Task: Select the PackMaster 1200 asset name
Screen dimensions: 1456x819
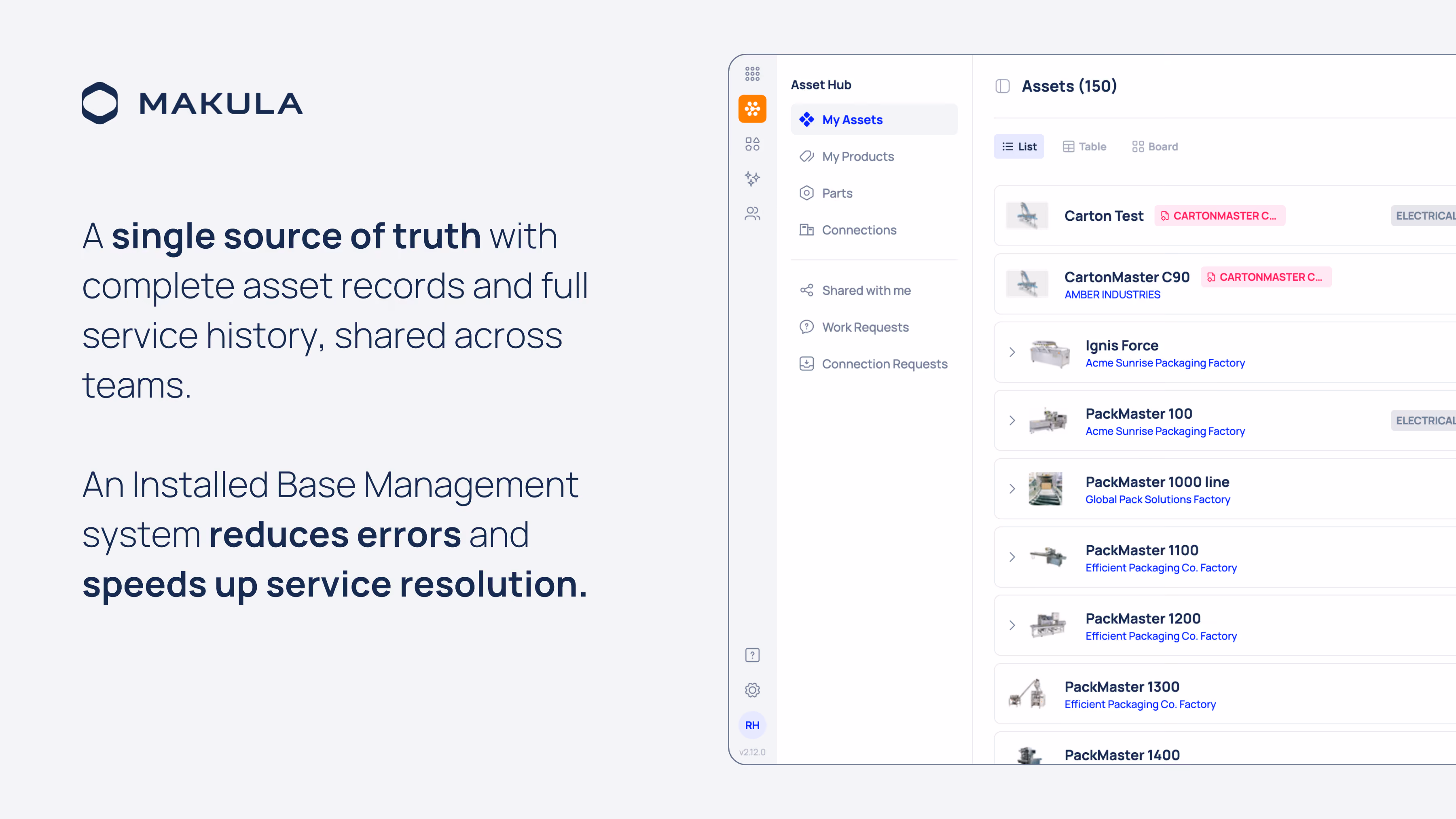Action: pos(1143,619)
